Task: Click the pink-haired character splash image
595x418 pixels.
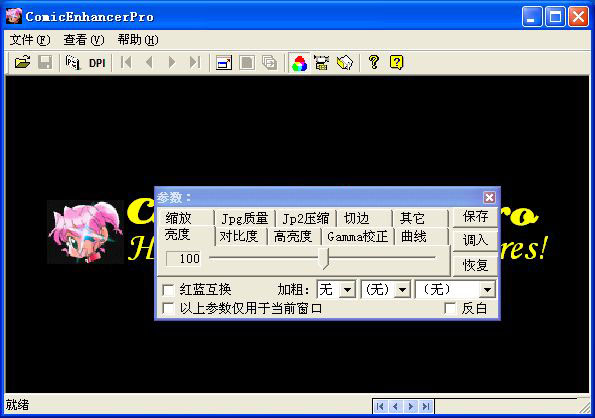Action: (85, 232)
